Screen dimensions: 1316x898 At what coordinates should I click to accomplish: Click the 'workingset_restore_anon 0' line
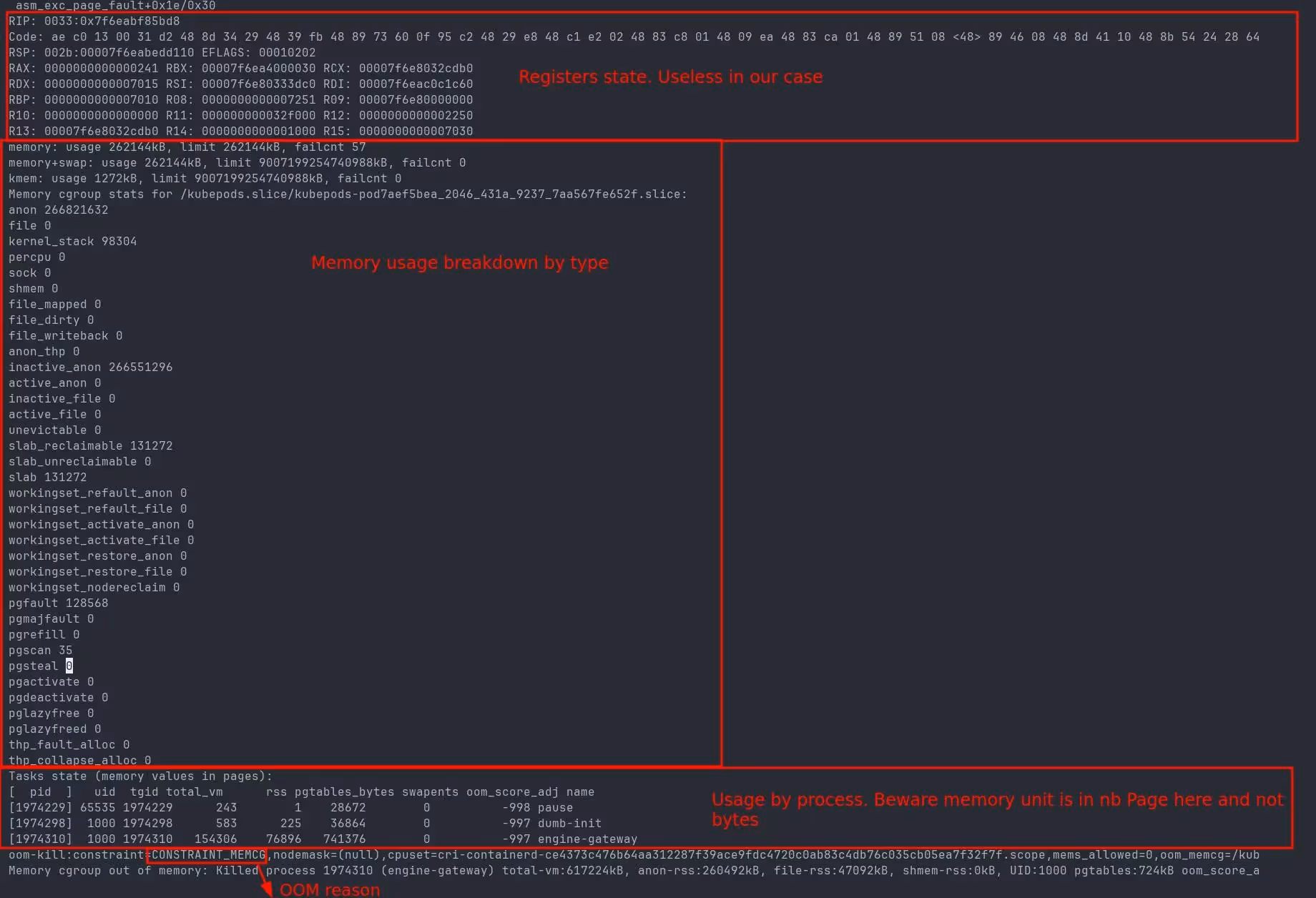click(x=98, y=556)
